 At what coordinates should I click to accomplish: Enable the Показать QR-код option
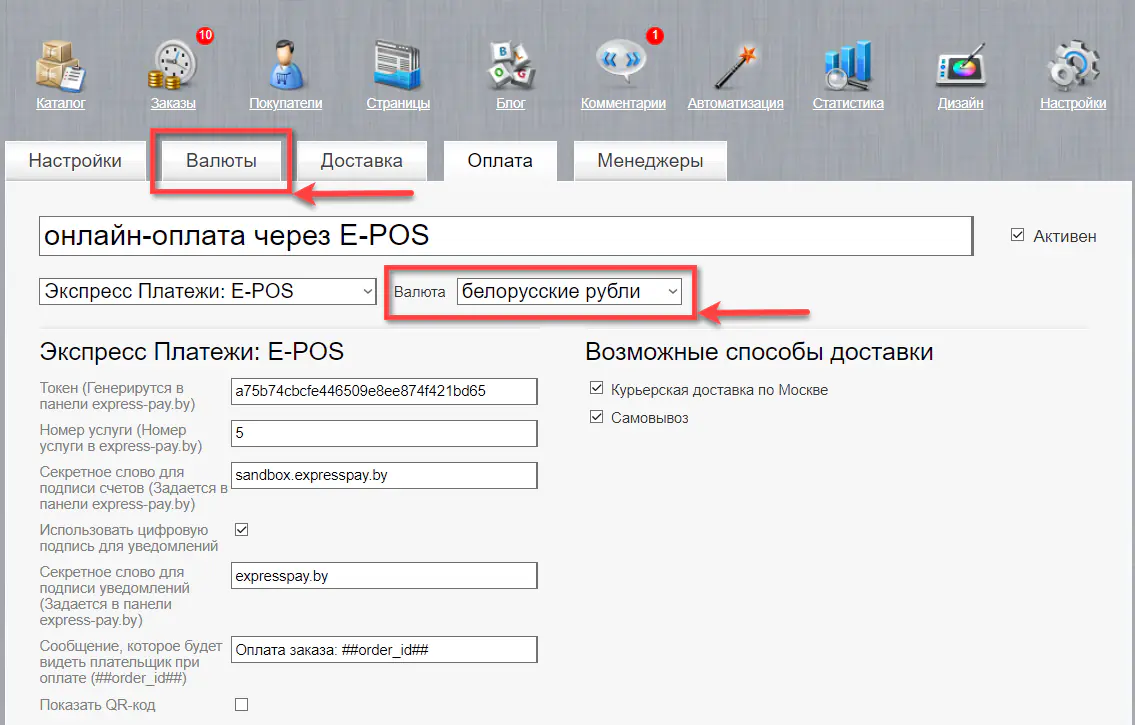[x=240, y=704]
